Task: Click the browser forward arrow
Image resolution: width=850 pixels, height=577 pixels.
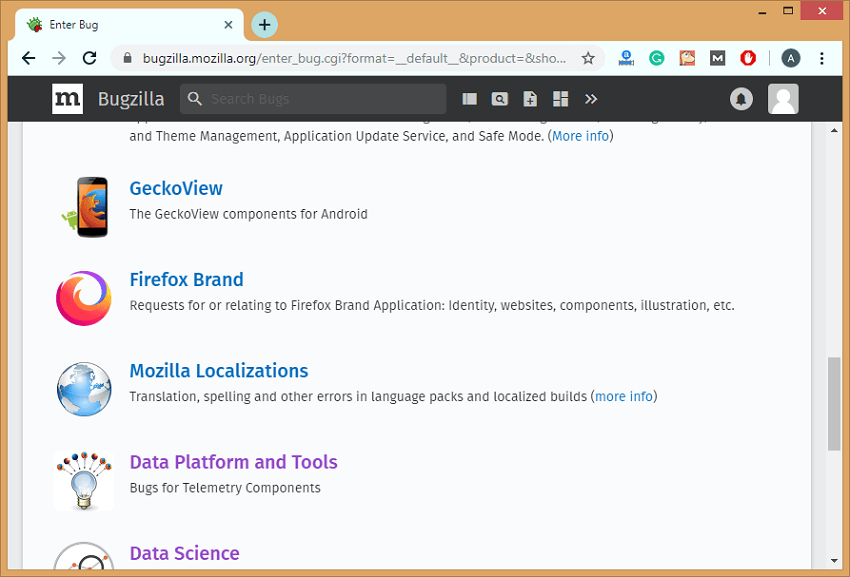Action: pyautogui.click(x=59, y=58)
